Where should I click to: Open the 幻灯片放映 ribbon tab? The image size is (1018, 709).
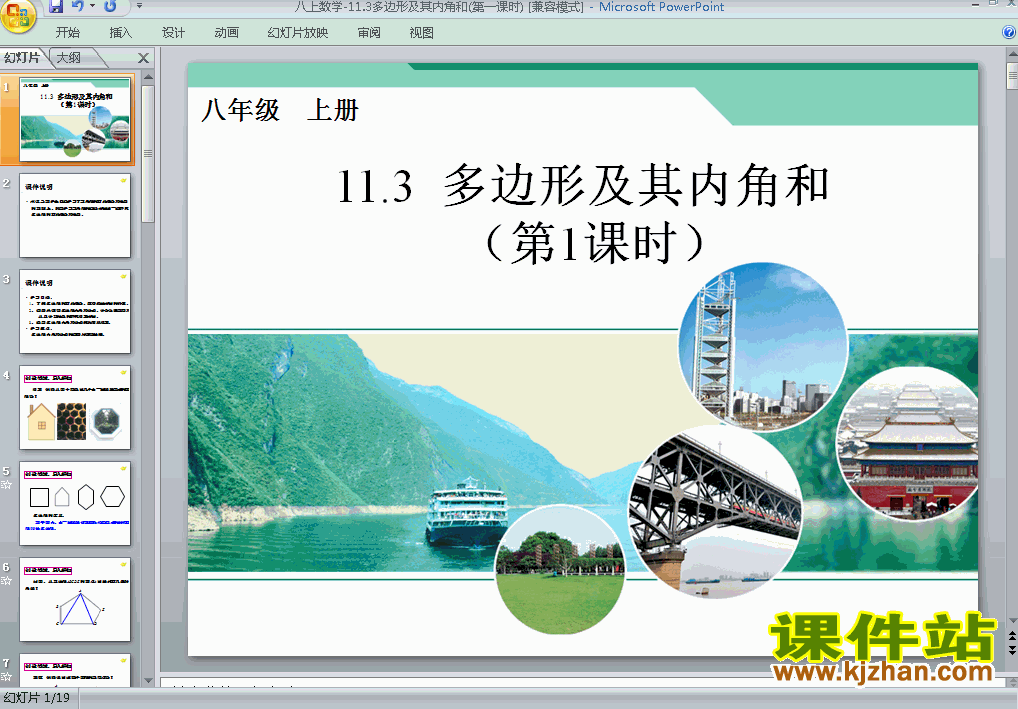[298, 32]
